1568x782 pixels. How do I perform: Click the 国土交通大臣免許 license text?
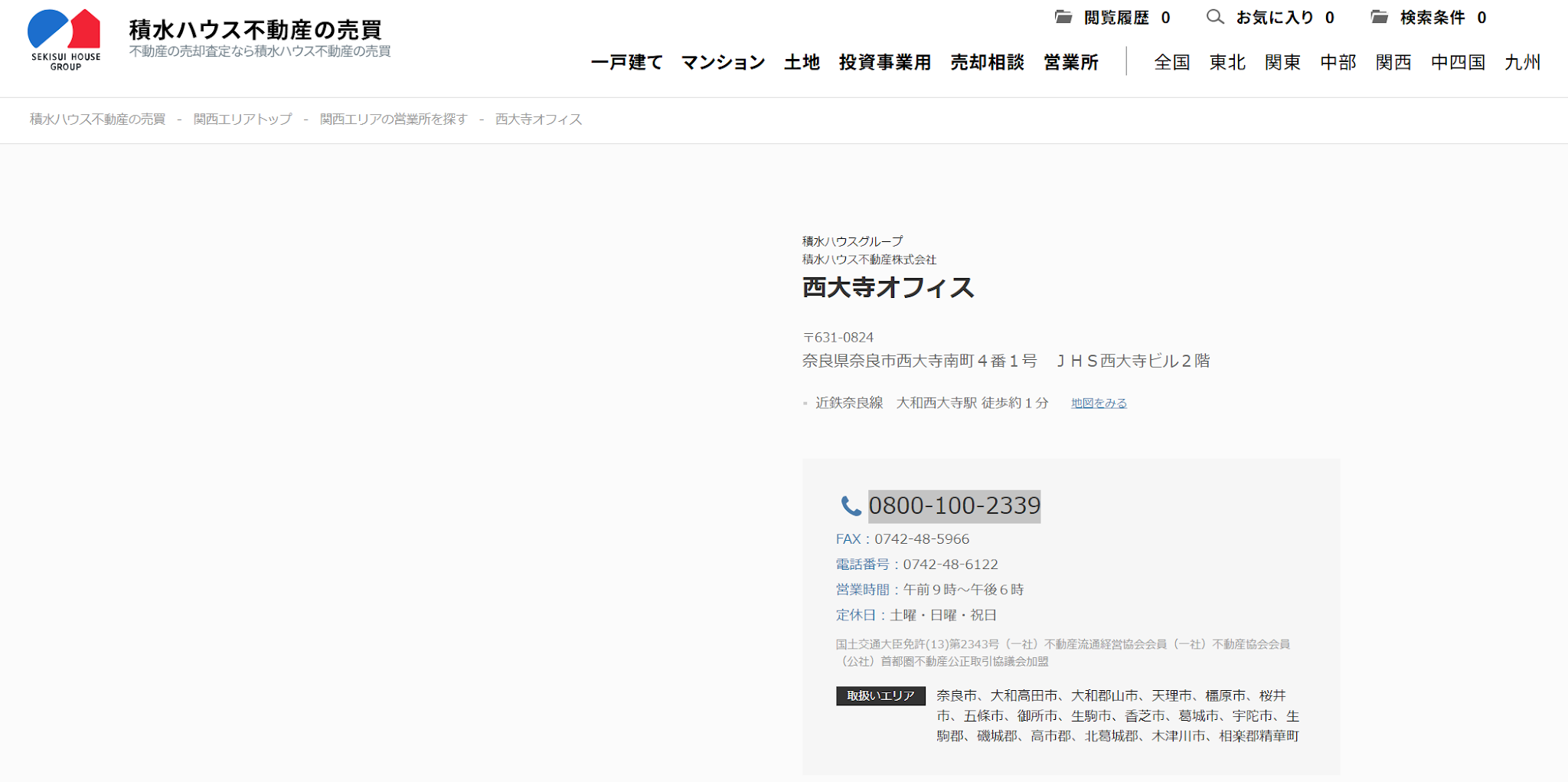click(x=1063, y=653)
